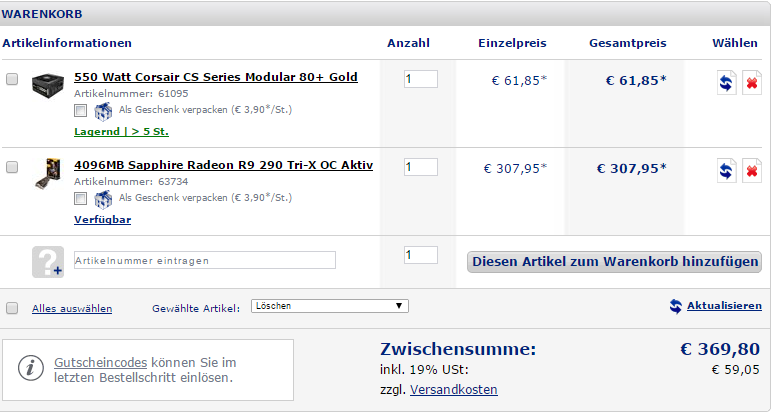Image resolution: width=772 pixels, height=414 pixels.
Task: Open the Versandkosten link
Action: click(453, 389)
